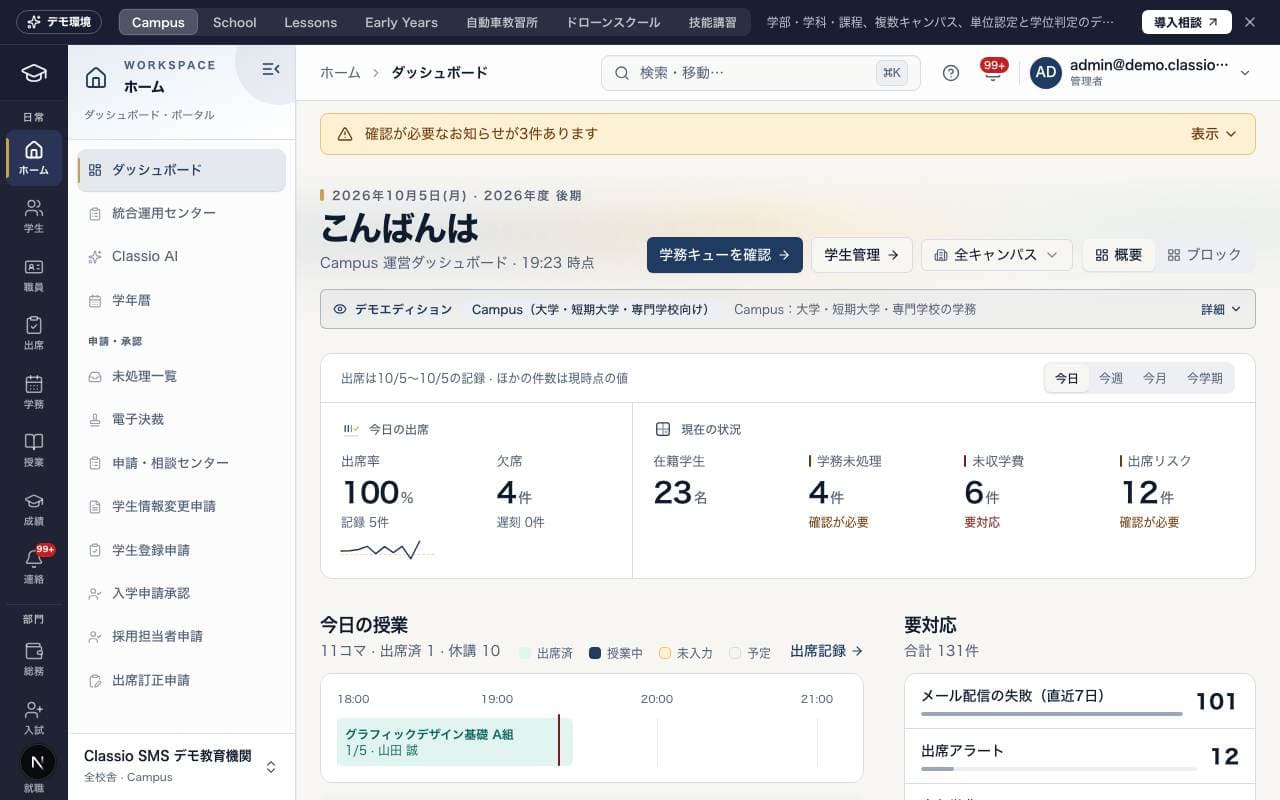This screenshot has height=800, width=1280.
Task: Open the 連絡 bell icon in the rail
Action: coord(34,567)
